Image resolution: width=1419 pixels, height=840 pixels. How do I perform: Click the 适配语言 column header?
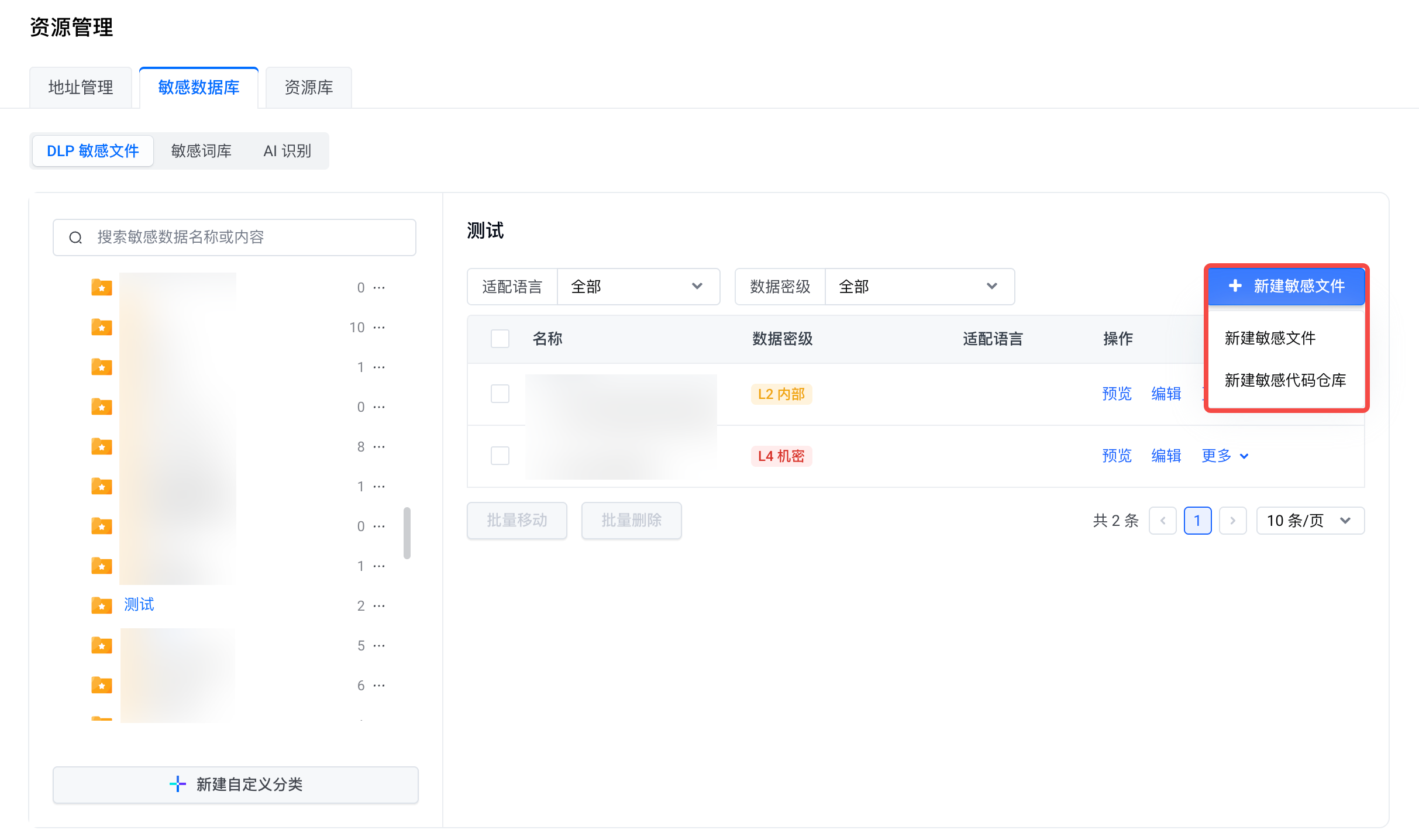(x=993, y=339)
